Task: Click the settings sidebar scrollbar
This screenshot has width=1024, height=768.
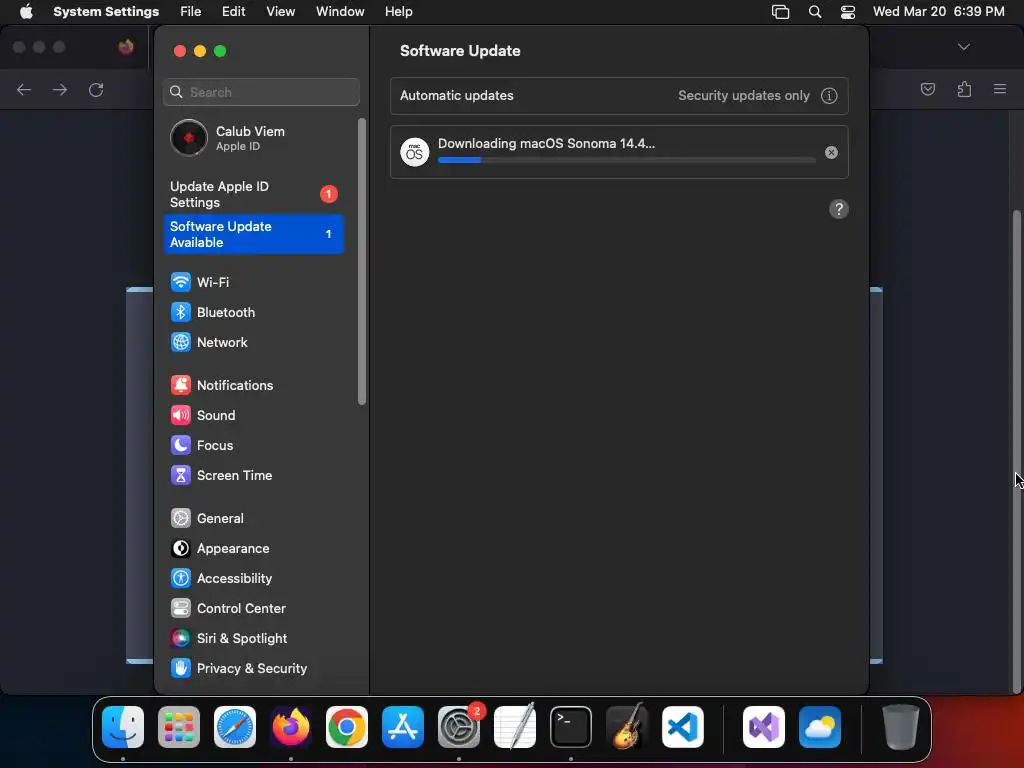Action: coord(362,261)
